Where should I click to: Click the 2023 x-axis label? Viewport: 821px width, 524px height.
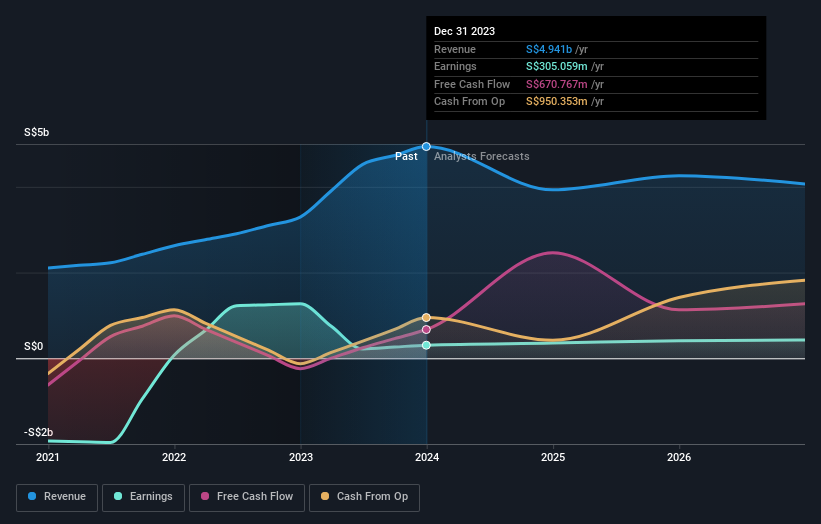[301, 458]
